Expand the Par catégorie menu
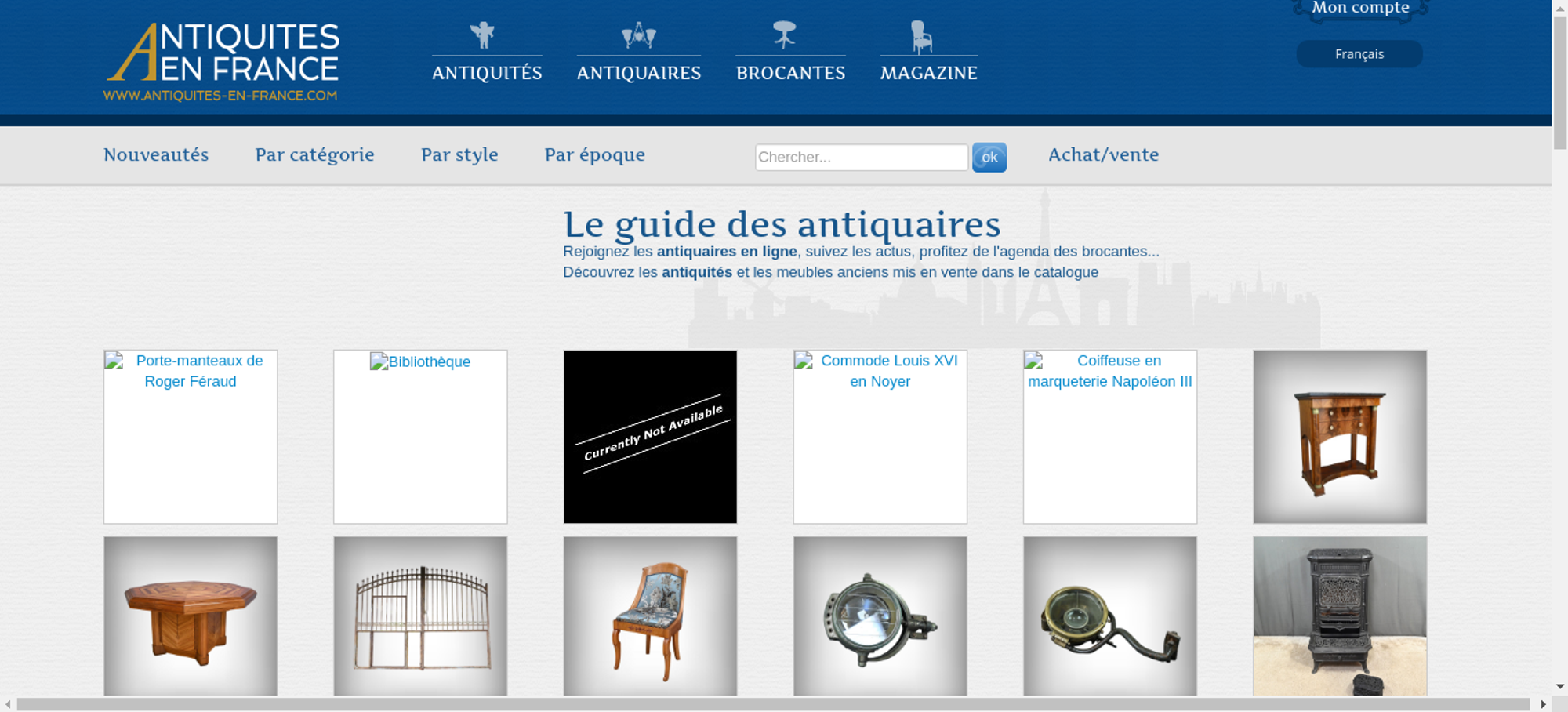The width and height of the screenshot is (1568, 712). coord(314,154)
